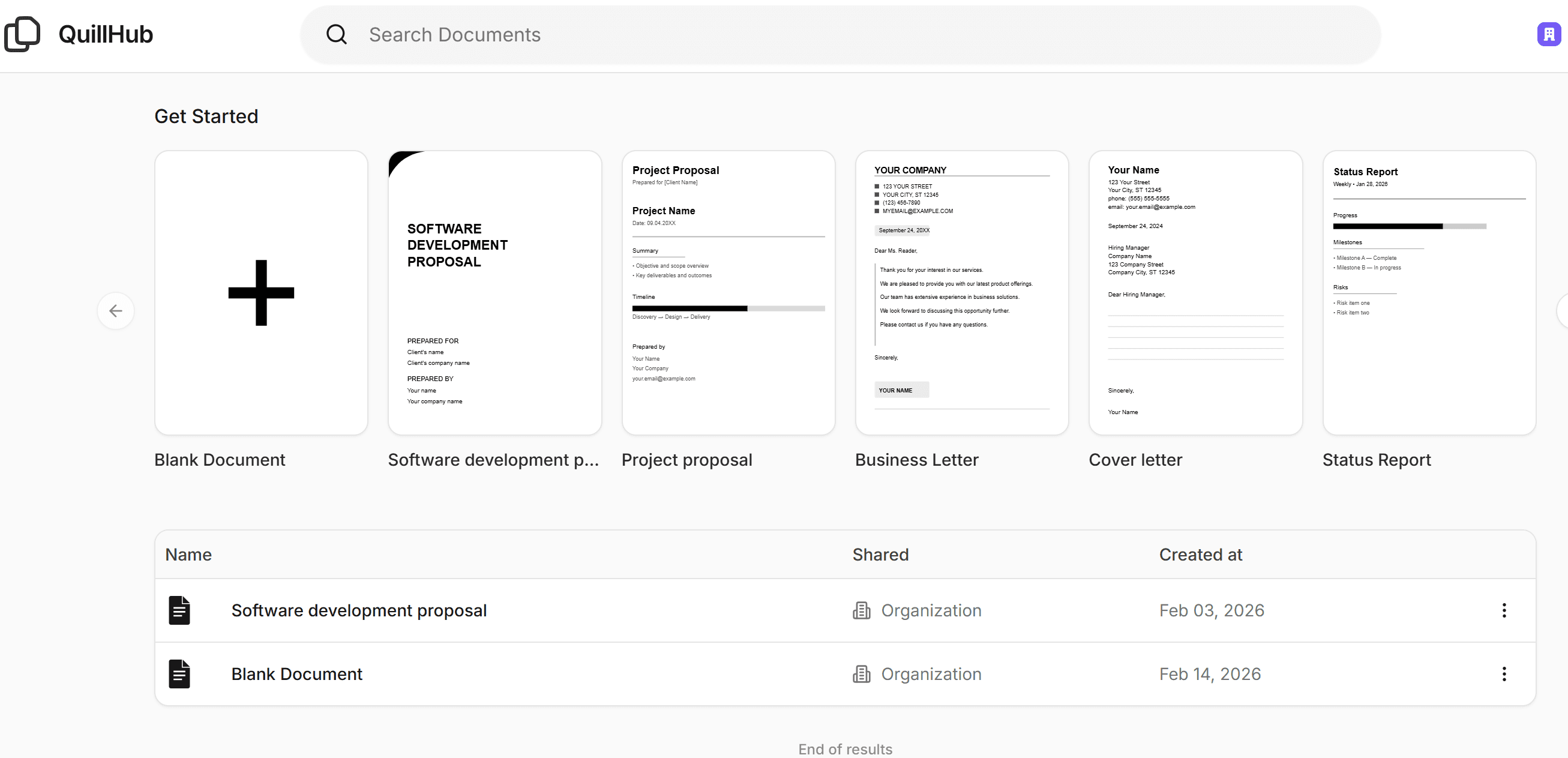
Task: Open the organization account avatar icon
Action: tap(1548, 35)
